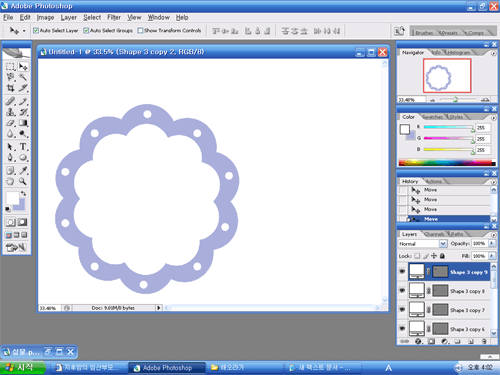Switch to the Swatches tab
The image size is (500, 375).
[x=432, y=117]
